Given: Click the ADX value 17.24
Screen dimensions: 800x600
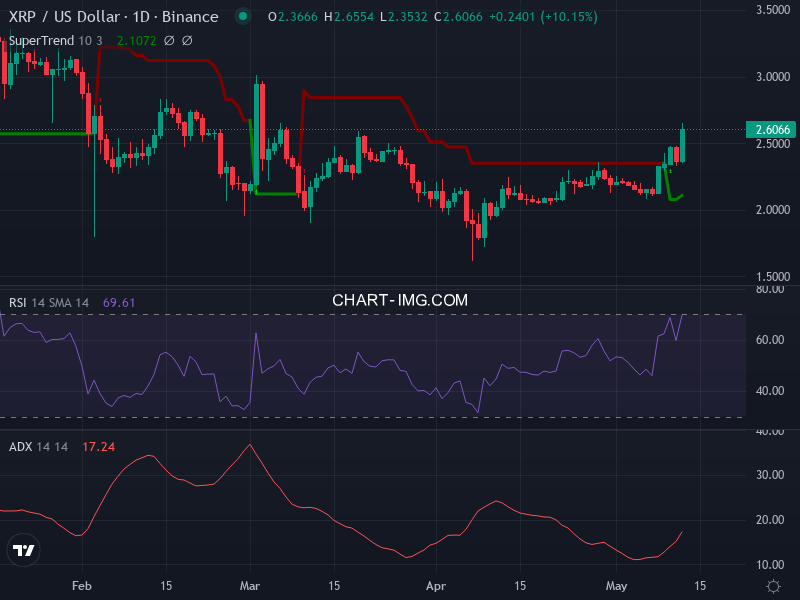Looking at the screenshot, I should [98, 446].
